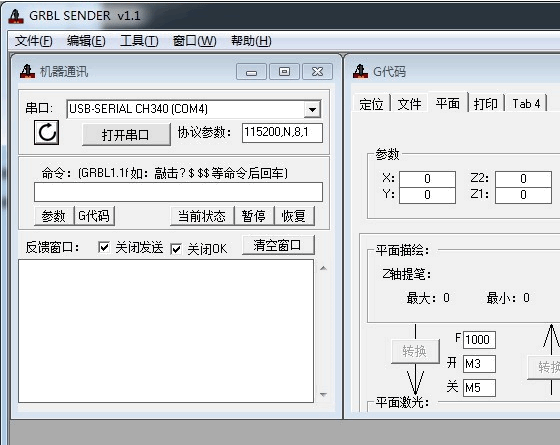This screenshot has width=560, height=445.
Task: Click the 最小: 0 text
Action: [x=508, y=298]
